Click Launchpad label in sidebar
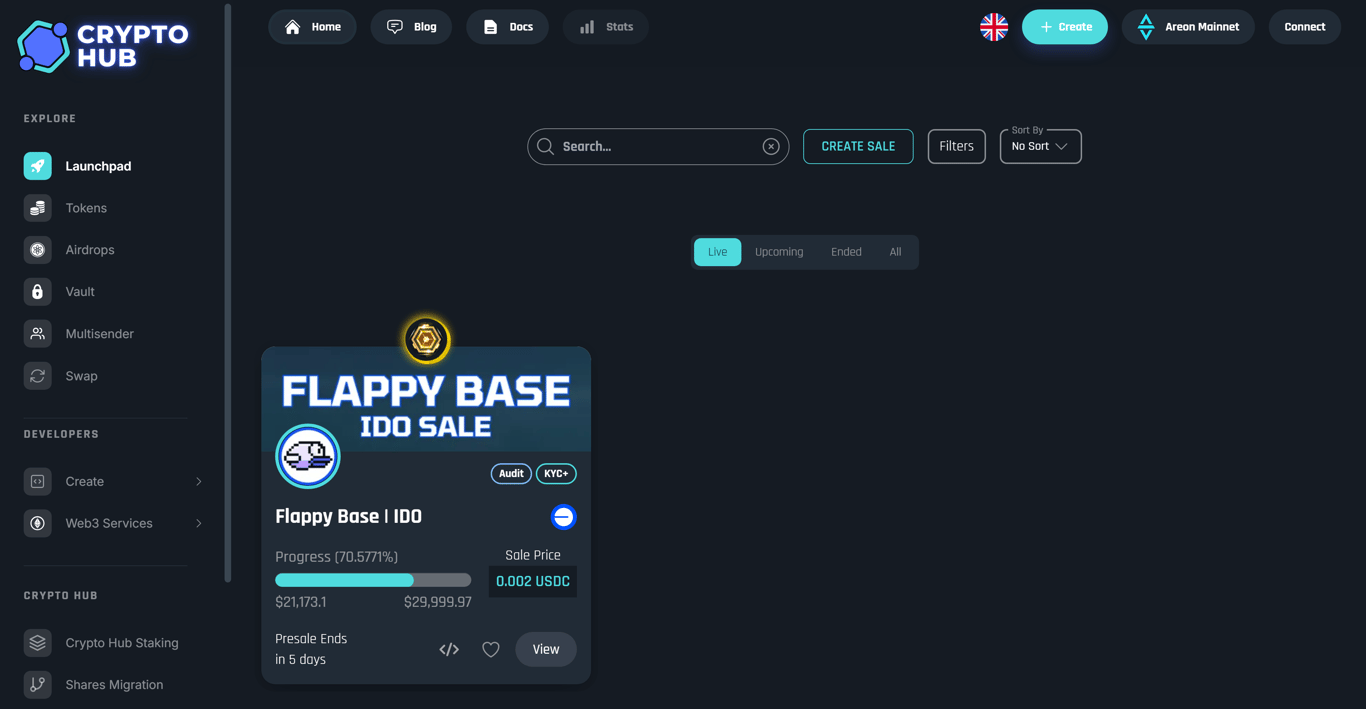The image size is (1366, 709). [x=98, y=166]
